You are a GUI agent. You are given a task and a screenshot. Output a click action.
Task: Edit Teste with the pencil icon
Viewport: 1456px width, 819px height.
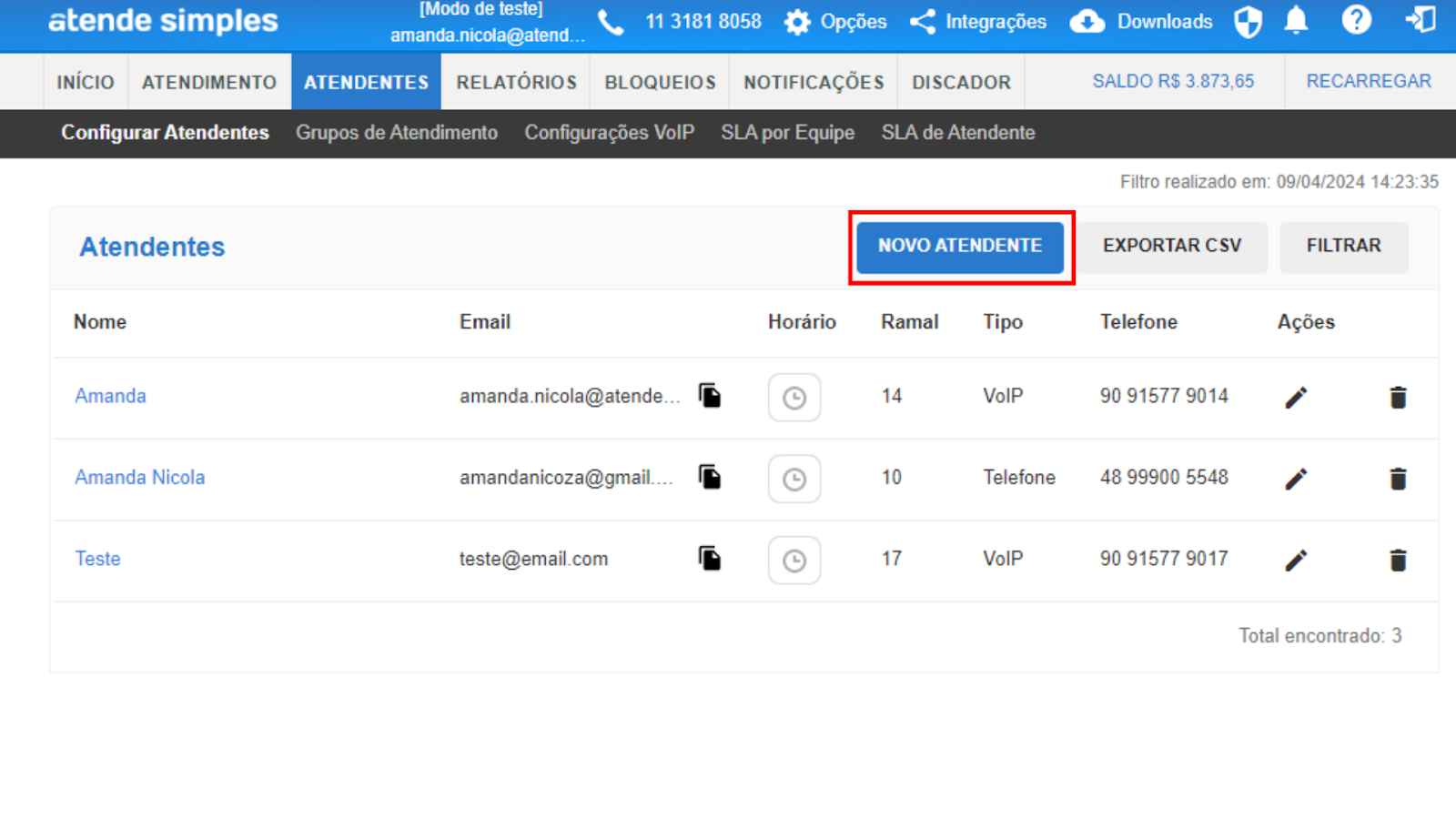coord(1296,560)
